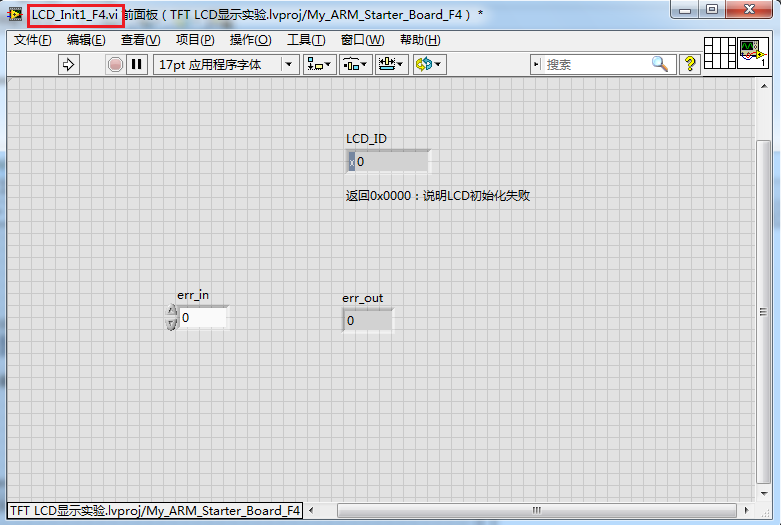Click the err_in numeric field
The width and height of the screenshot is (781, 525).
(203, 317)
